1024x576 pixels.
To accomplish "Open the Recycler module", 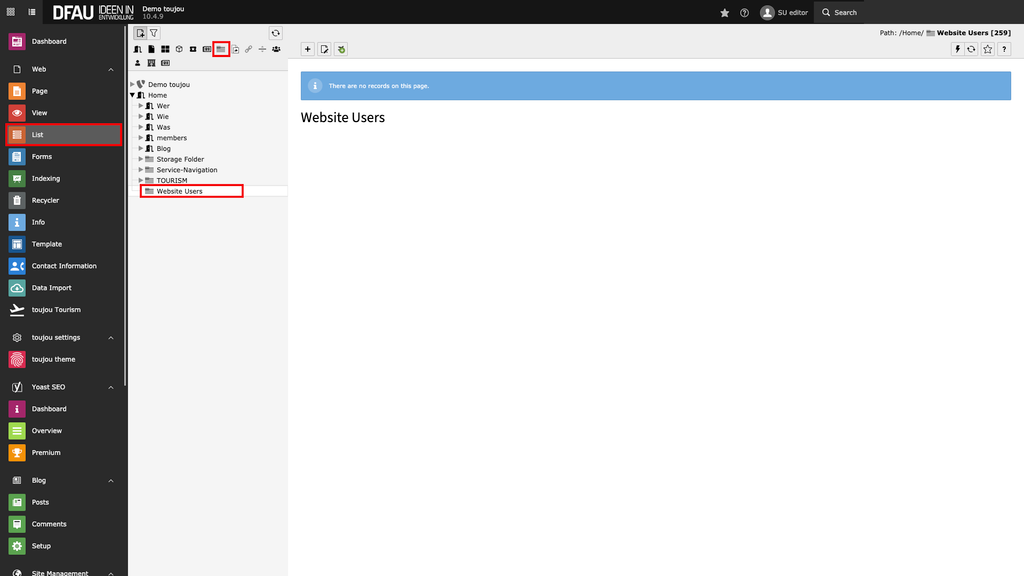I will (45, 200).
